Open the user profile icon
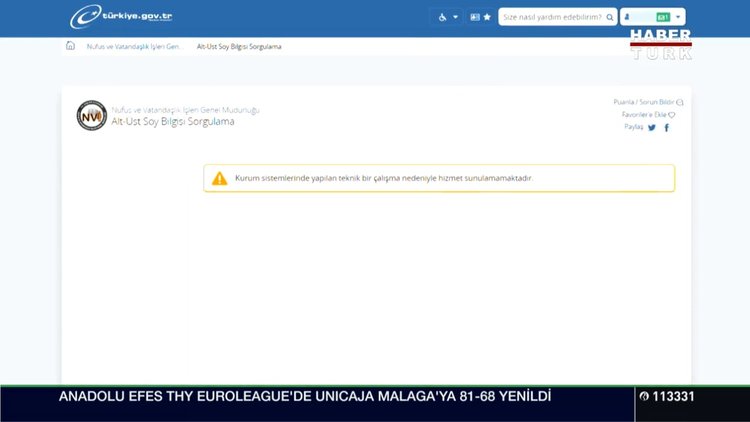The image size is (750, 422). (627, 17)
